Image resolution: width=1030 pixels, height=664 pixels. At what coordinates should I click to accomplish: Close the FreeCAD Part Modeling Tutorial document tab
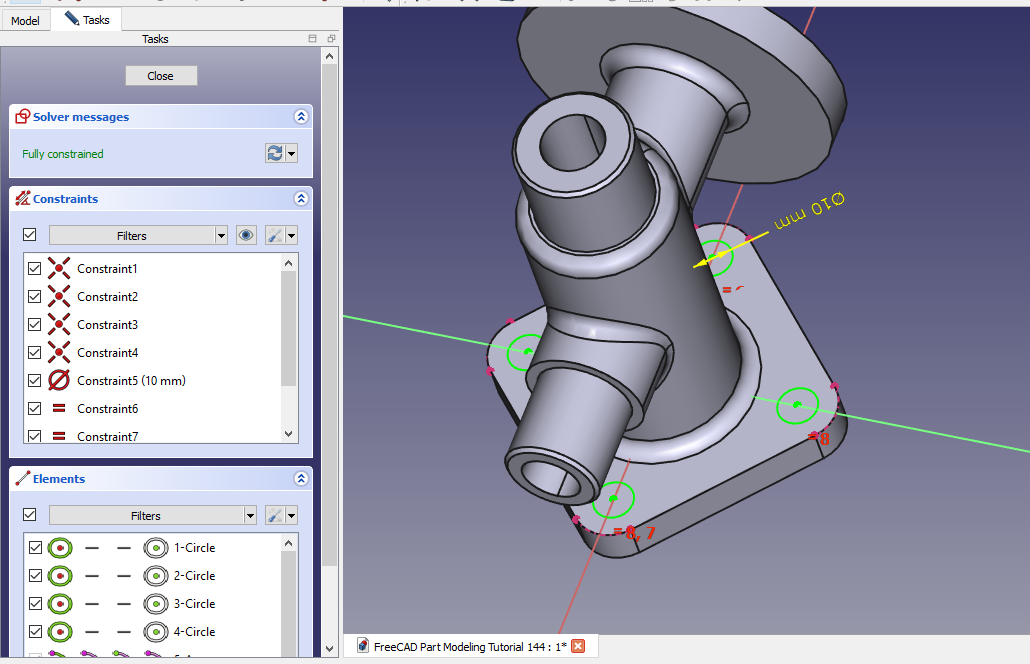[x=578, y=646]
